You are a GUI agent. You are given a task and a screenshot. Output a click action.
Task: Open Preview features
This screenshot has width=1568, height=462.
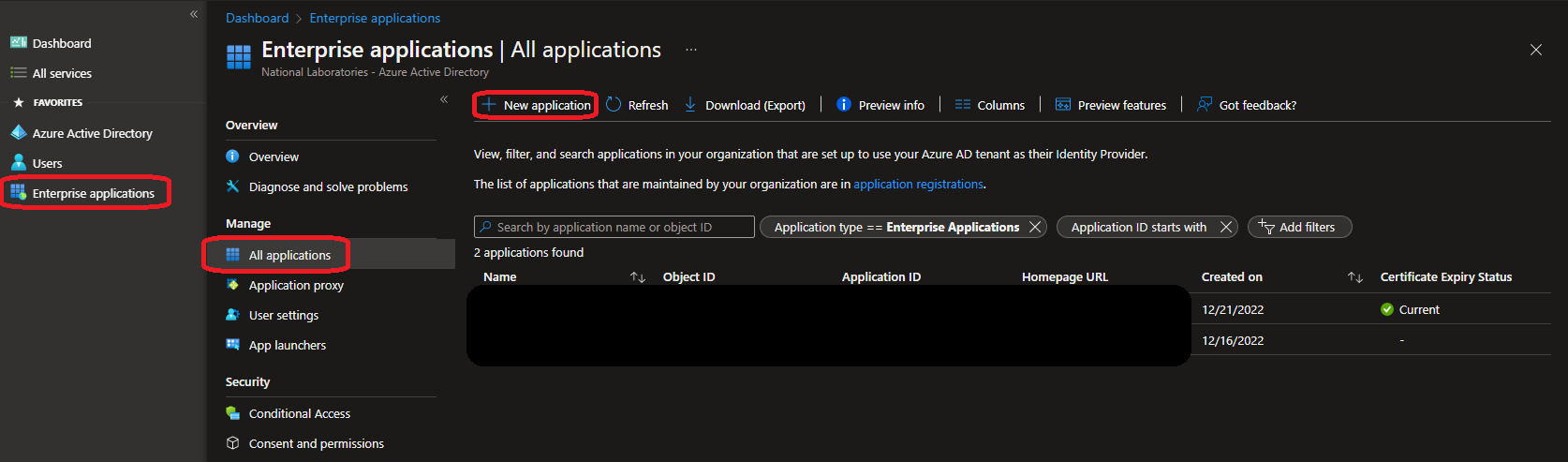pyautogui.click(x=1111, y=105)
